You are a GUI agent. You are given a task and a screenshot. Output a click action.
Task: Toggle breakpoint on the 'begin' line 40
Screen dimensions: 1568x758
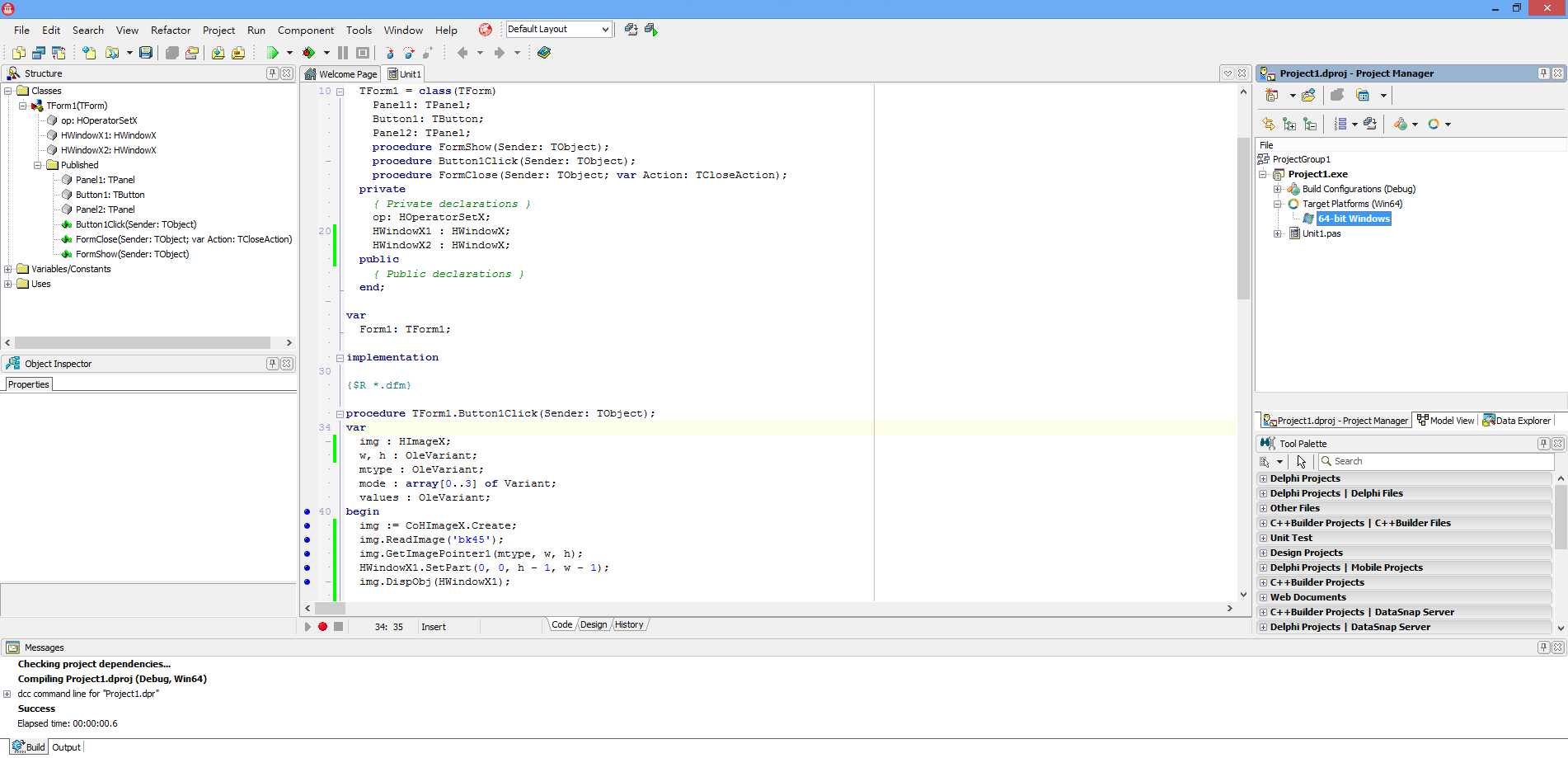coord(307,511)
